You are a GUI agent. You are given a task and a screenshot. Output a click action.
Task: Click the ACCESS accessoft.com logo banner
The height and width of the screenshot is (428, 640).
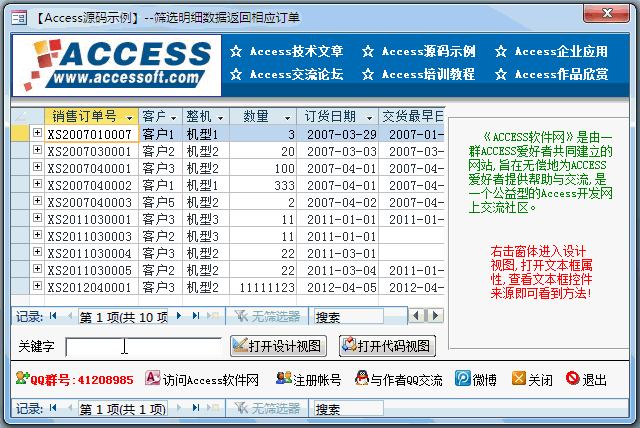pyautogui.click(x=117, y=65)
